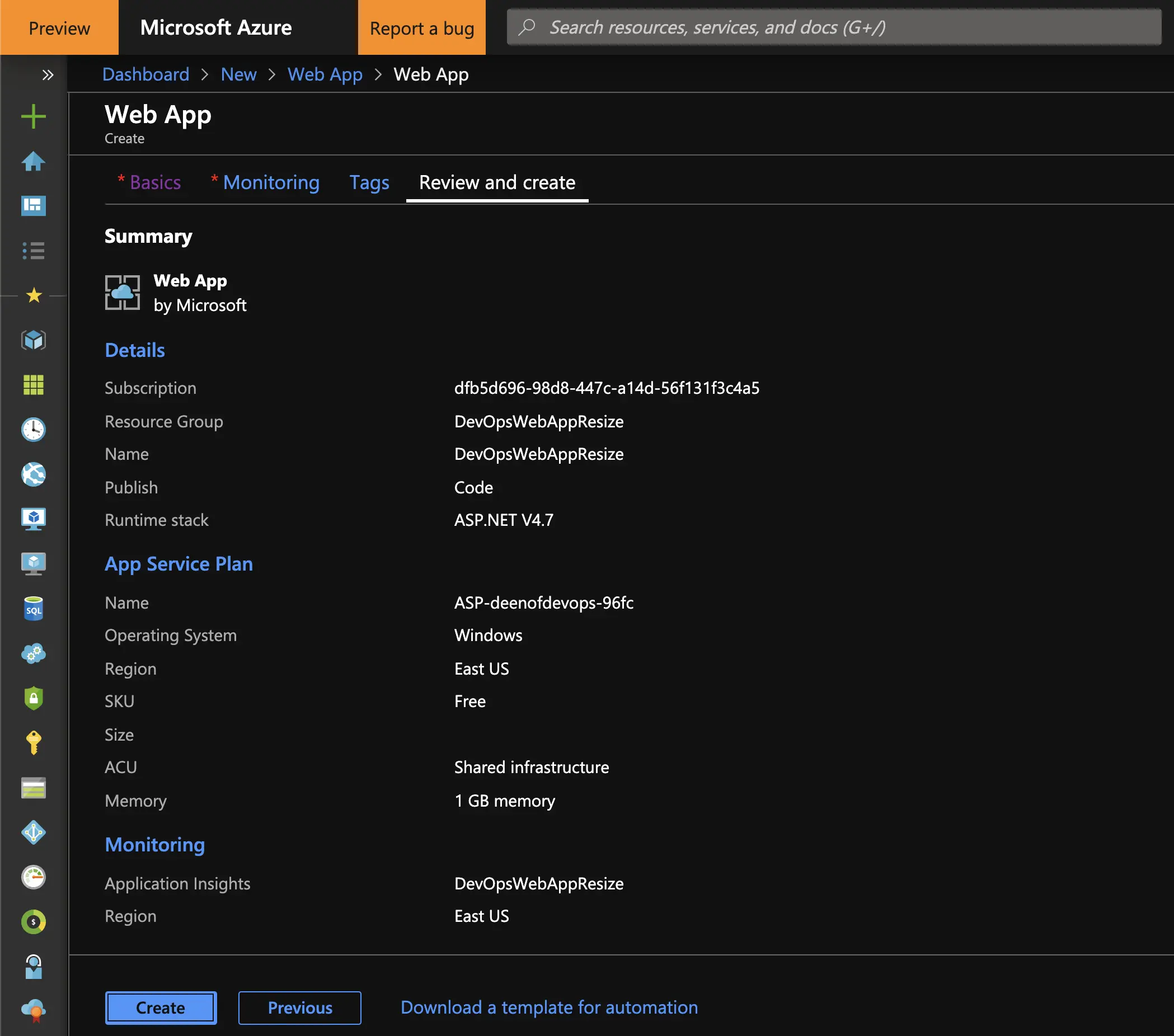The image size is (1174, 1036).
Task: Click plan name ASP-deenofdevops-96fc
Action: point(544,603)
